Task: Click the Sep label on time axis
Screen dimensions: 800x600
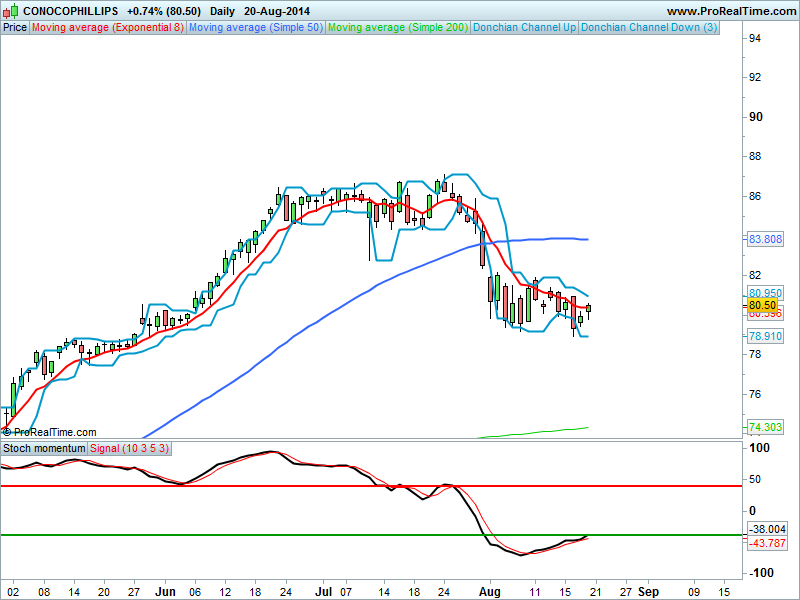Action: click(x=648, y=592)
